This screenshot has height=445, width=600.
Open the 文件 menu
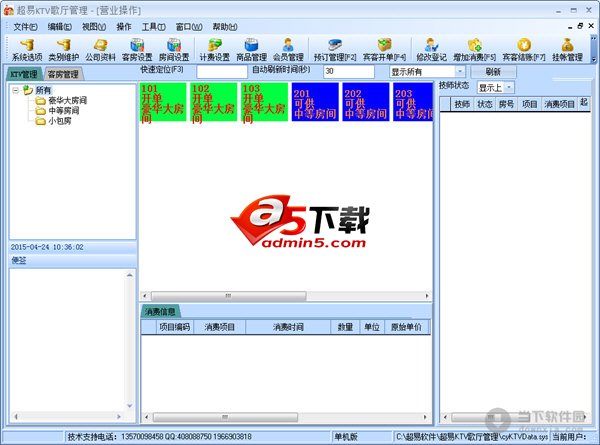pyautogui.click(x=25, y=27)
